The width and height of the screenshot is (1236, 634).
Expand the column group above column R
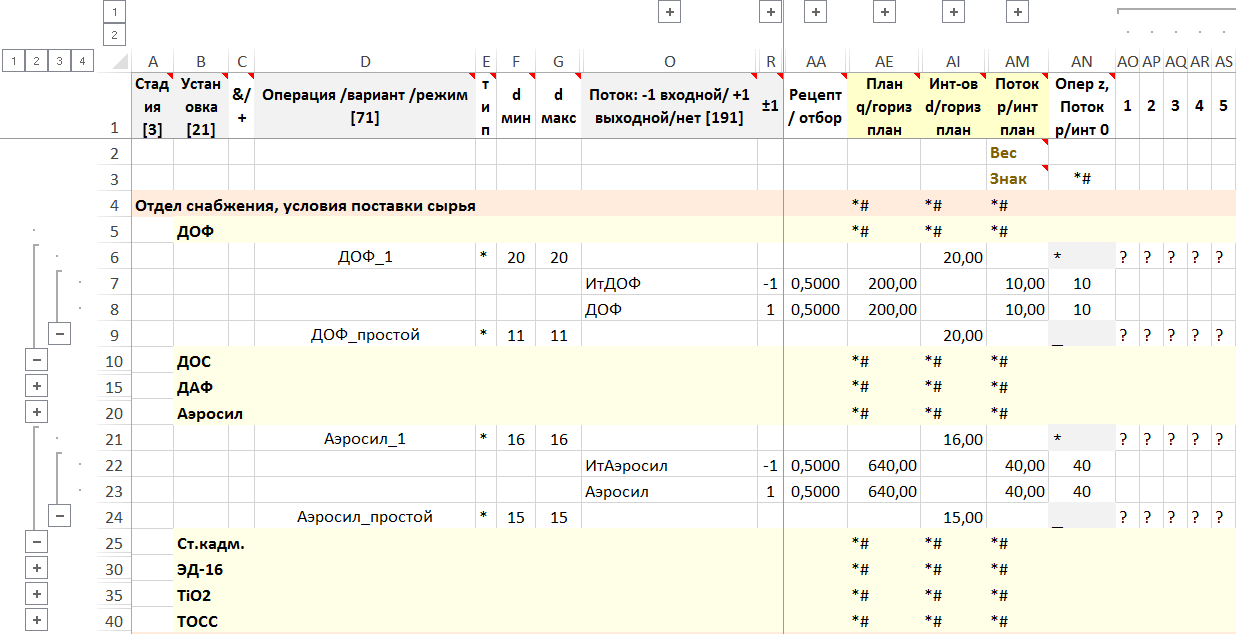click(769, 12)
